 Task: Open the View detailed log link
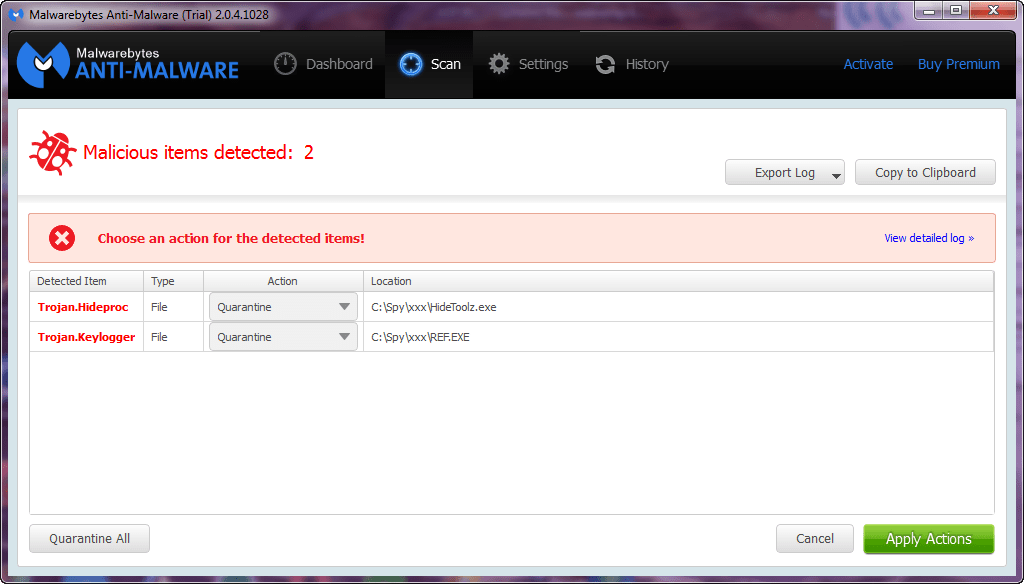pyautogui.click(x=929, y=238)
